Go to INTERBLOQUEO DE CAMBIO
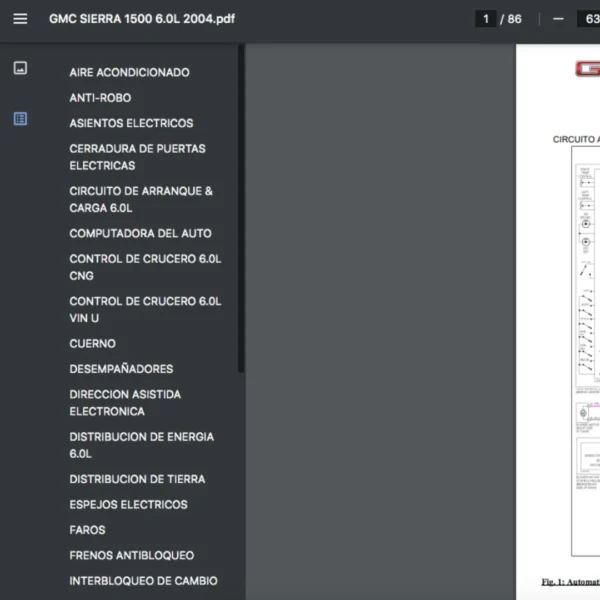 tap(143, 581)
